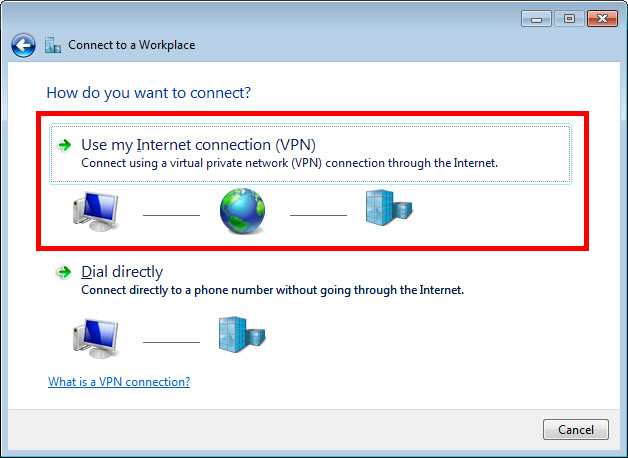This screenshot has width=628, height=458.
Task: Click the office building icon under Dial directly
Action: coord(242,335)
